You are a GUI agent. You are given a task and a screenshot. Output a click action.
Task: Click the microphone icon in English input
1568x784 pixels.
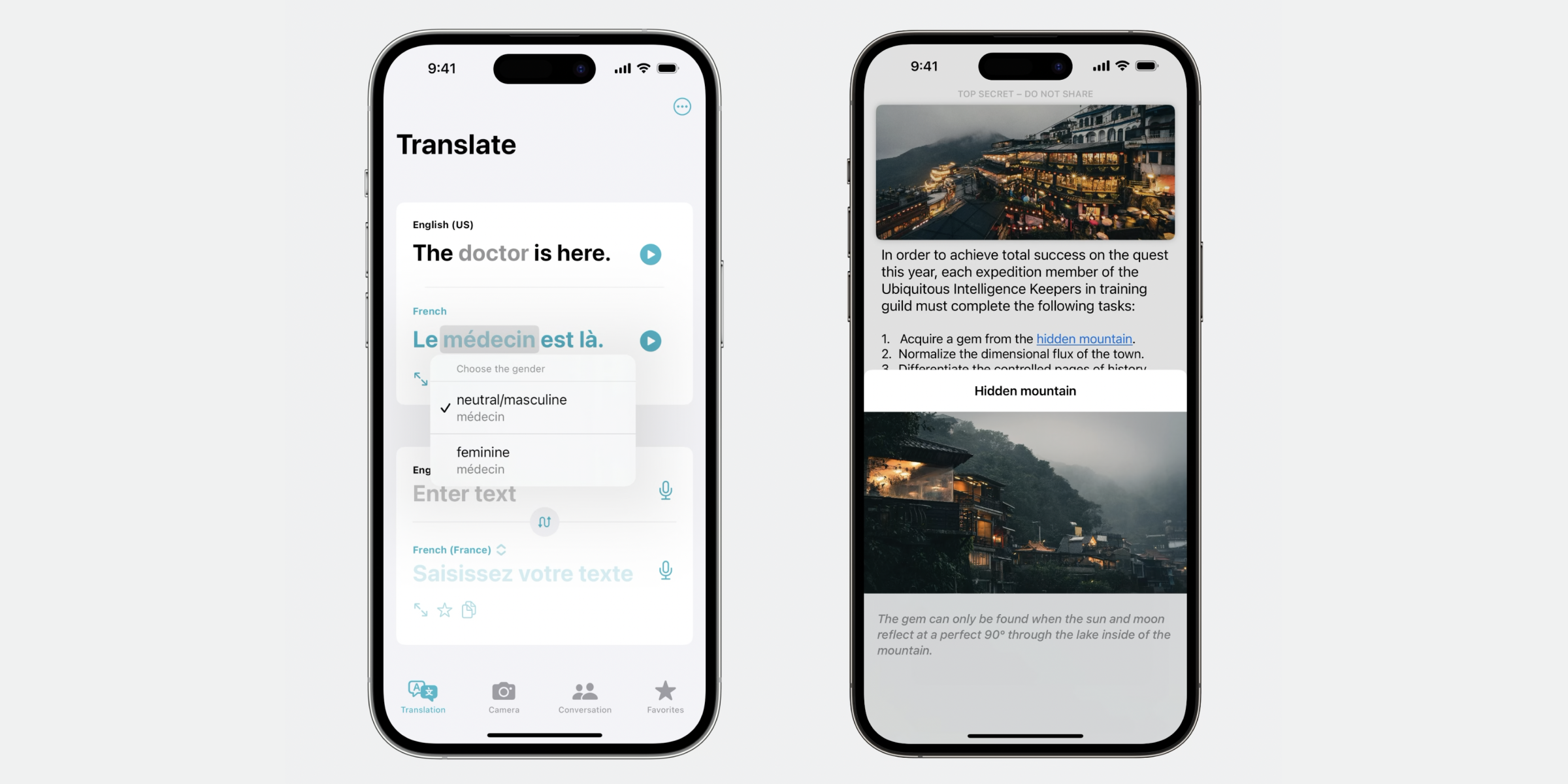[x=665, y=491]
